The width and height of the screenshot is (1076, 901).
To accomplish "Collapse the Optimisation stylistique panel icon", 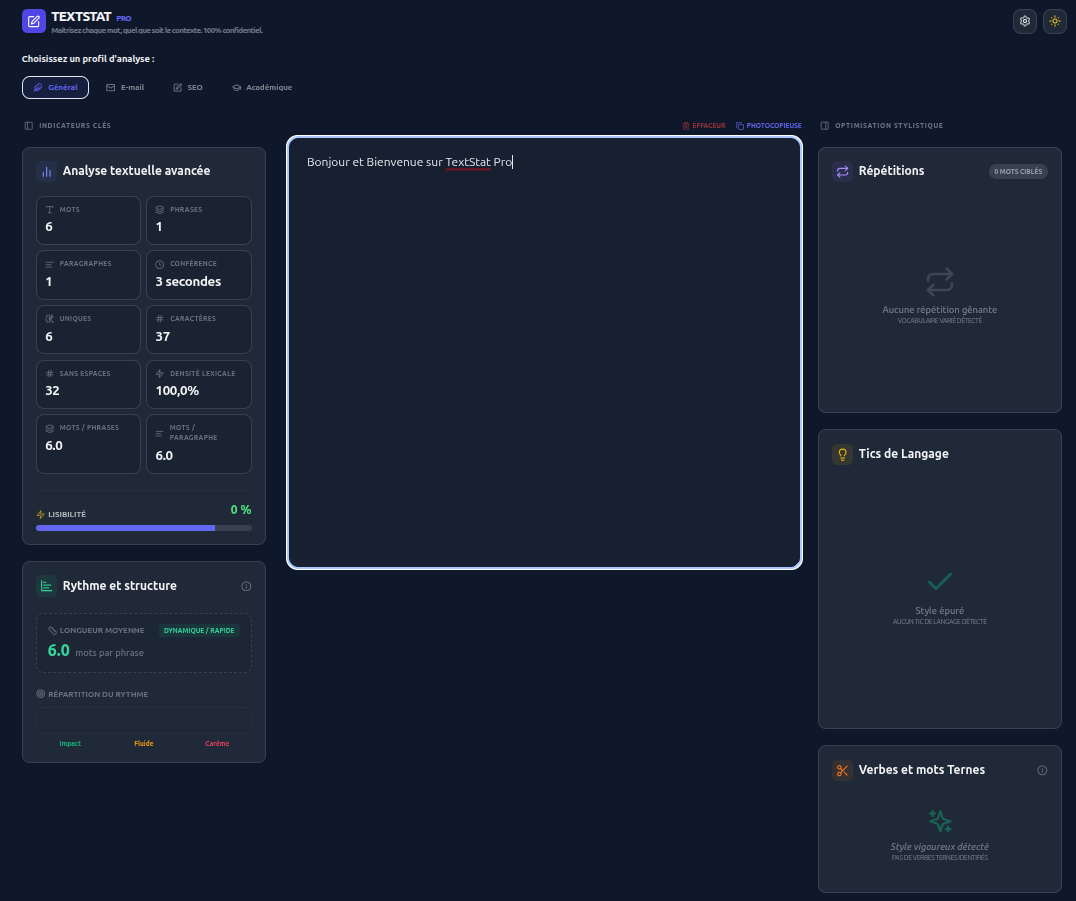I will pos(825,126).
